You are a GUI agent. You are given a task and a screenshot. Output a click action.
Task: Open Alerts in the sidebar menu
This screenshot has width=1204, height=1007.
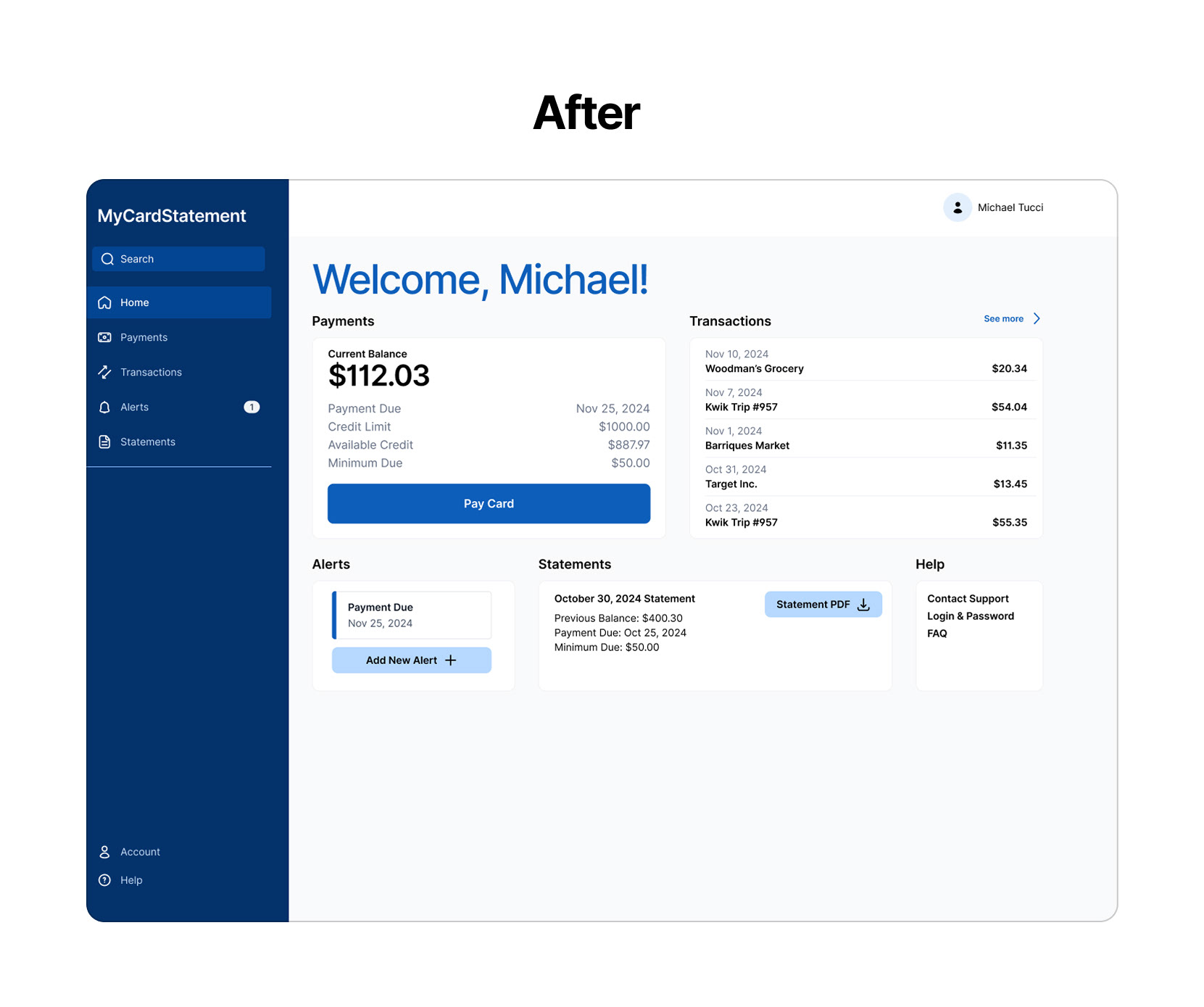(179, 407)
